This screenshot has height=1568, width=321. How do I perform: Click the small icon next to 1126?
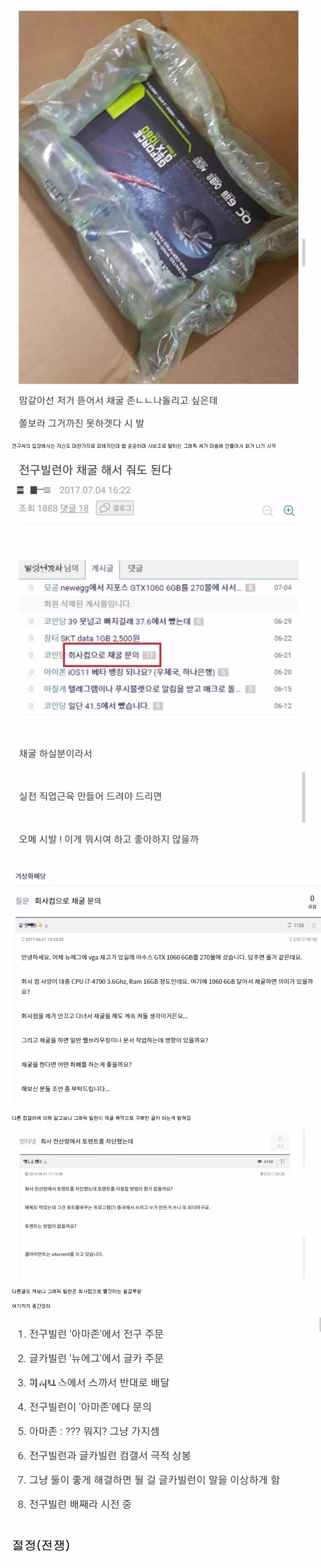[x=289, y=925]
